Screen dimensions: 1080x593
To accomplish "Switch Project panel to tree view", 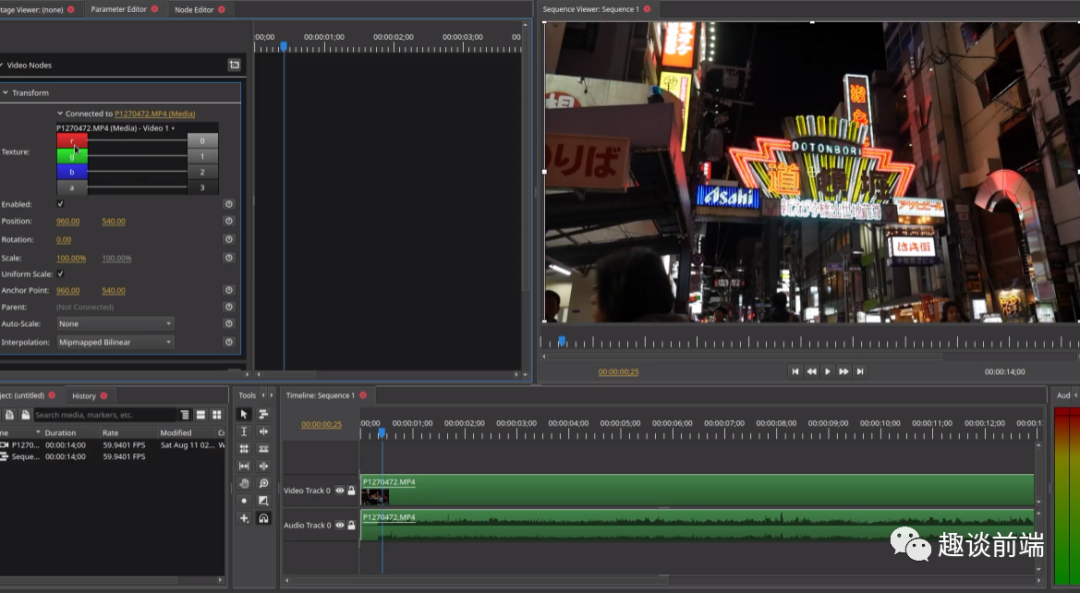I will click(x=185, y=415).
